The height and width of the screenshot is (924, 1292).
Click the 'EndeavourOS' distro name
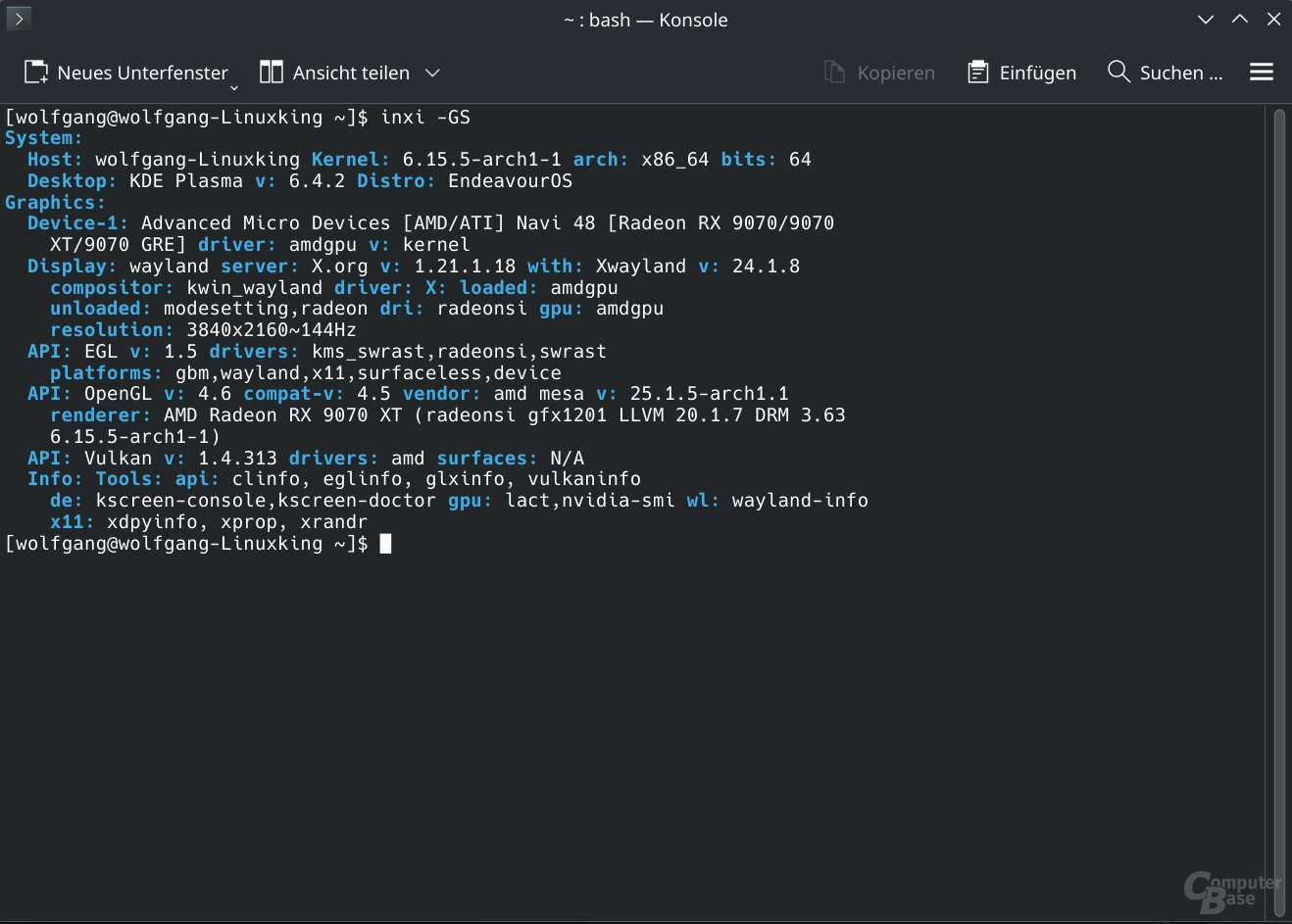[x=510, y=180]
